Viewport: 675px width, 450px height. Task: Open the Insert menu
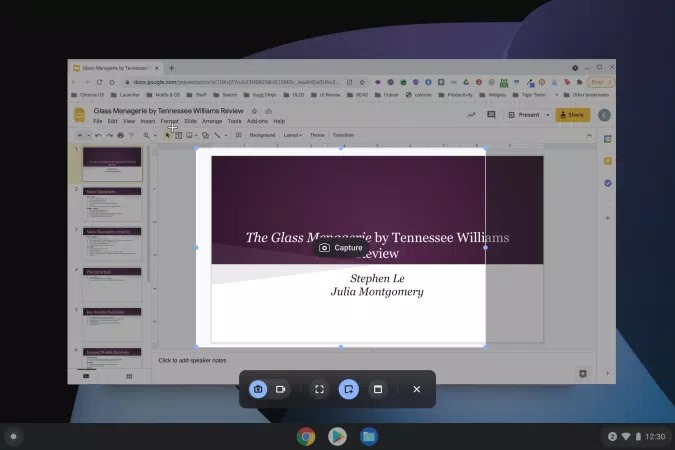pos(147,121)
